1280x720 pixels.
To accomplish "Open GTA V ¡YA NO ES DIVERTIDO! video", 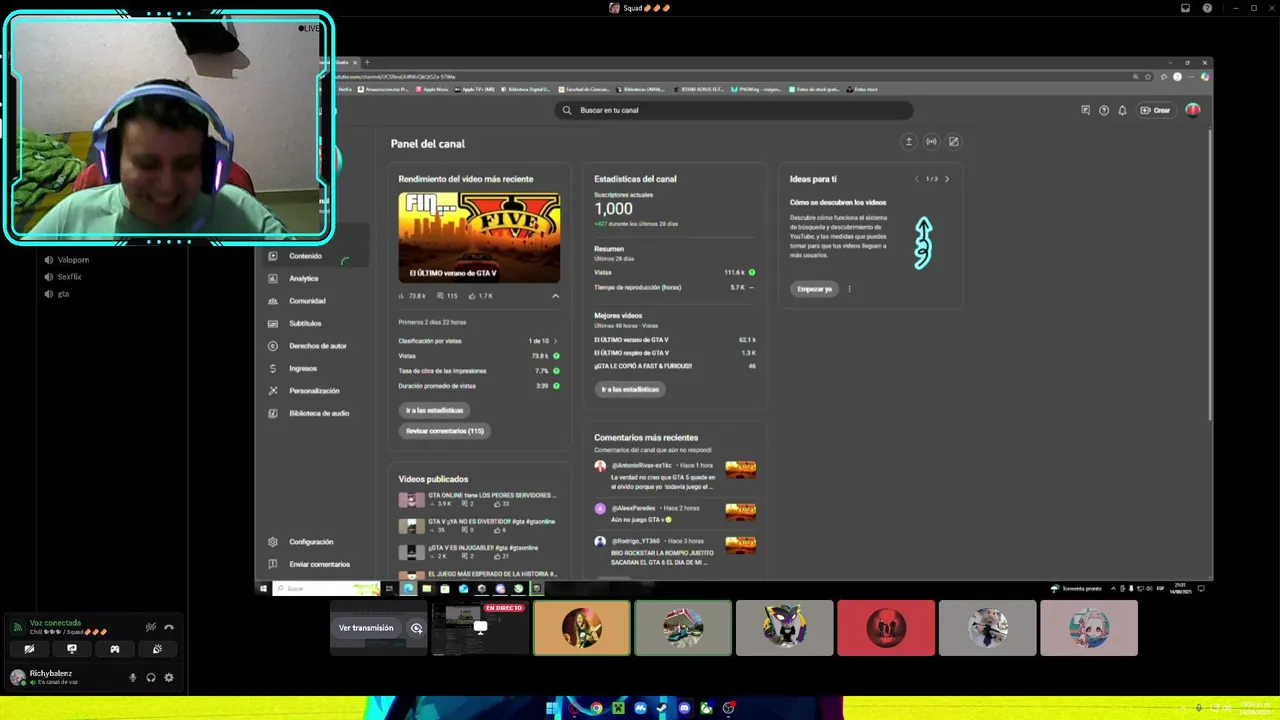I will coord(478,526).
